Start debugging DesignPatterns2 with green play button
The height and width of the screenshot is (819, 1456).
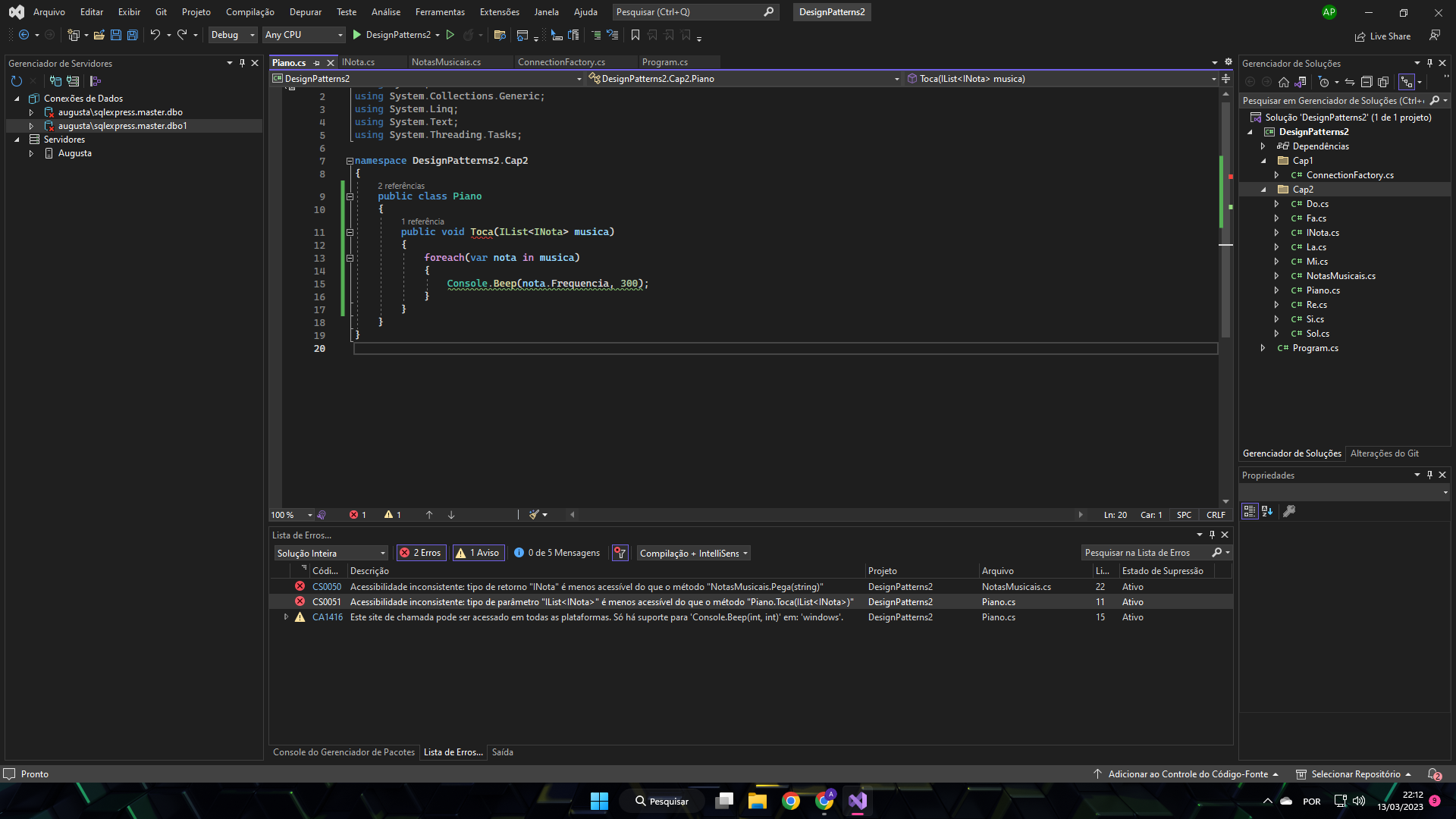tap(357, 35)
